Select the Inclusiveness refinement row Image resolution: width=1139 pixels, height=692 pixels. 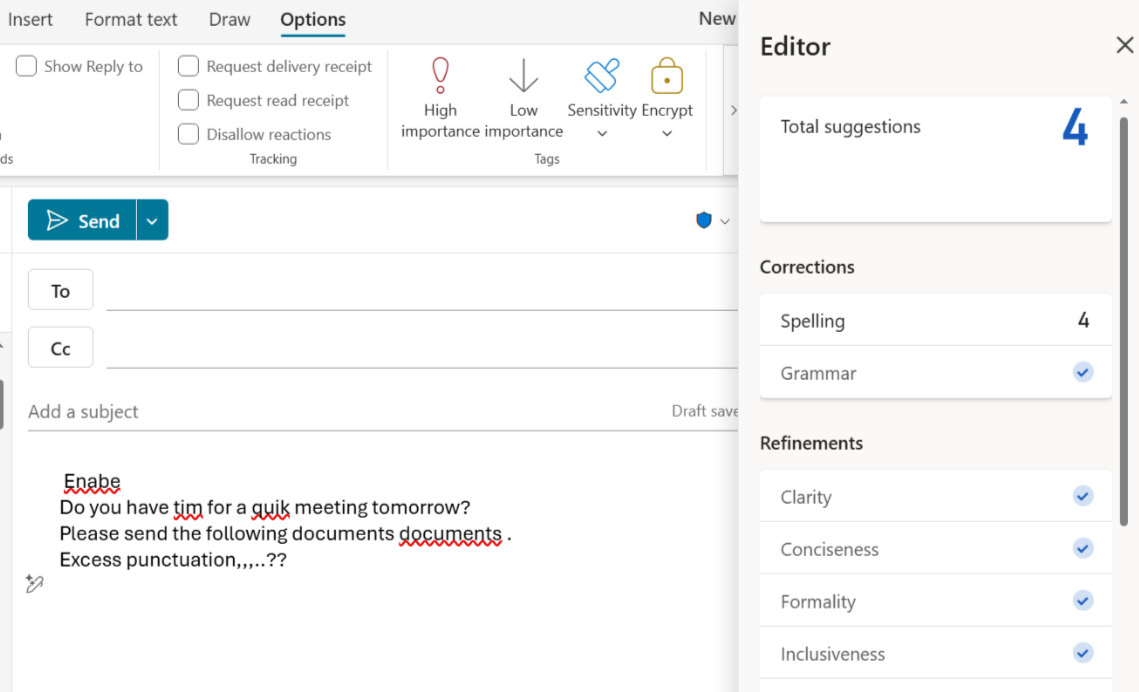tap(936, 654)
